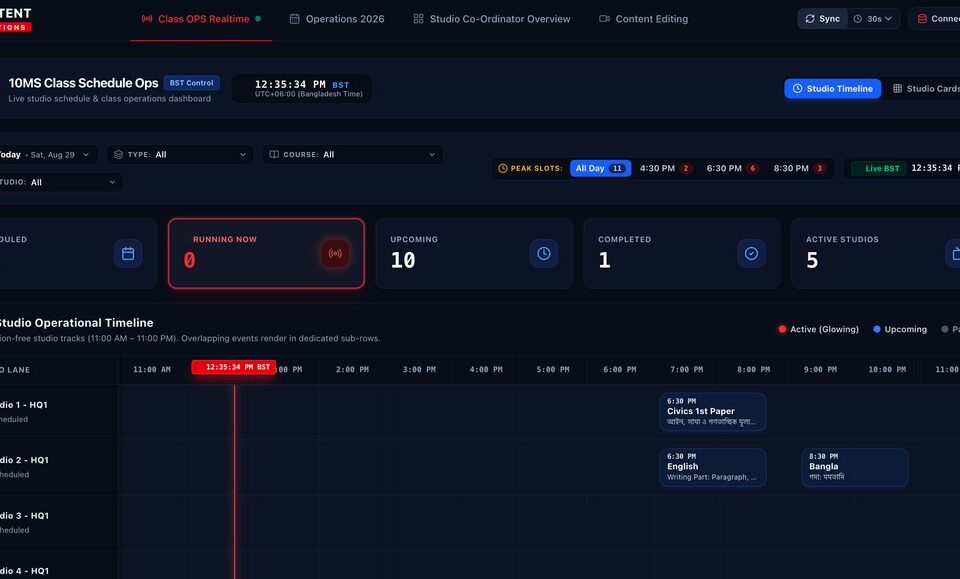The height and width of the screenshot is (579, 960).
Task: Click the 11:00 AM timeline header
Action: pos(152,370)
